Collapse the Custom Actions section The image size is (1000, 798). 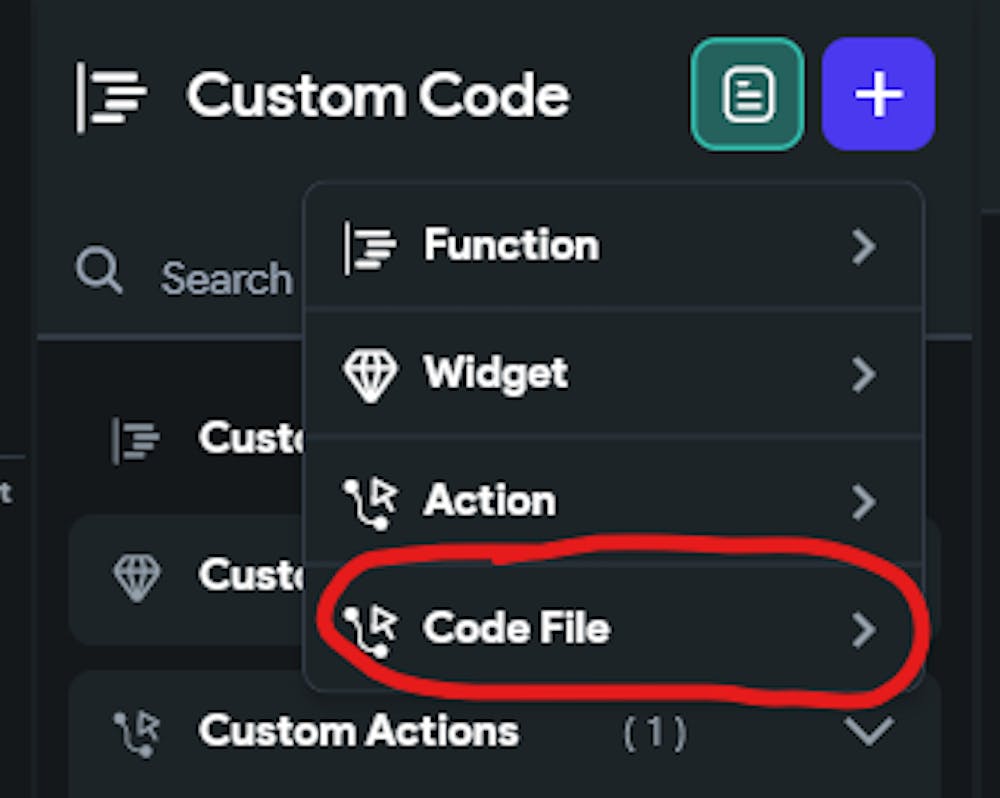pos(866,730)
